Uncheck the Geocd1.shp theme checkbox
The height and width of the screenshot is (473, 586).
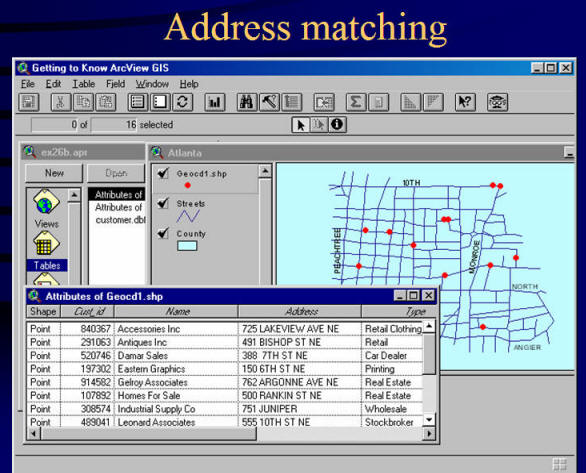point(163,173)
